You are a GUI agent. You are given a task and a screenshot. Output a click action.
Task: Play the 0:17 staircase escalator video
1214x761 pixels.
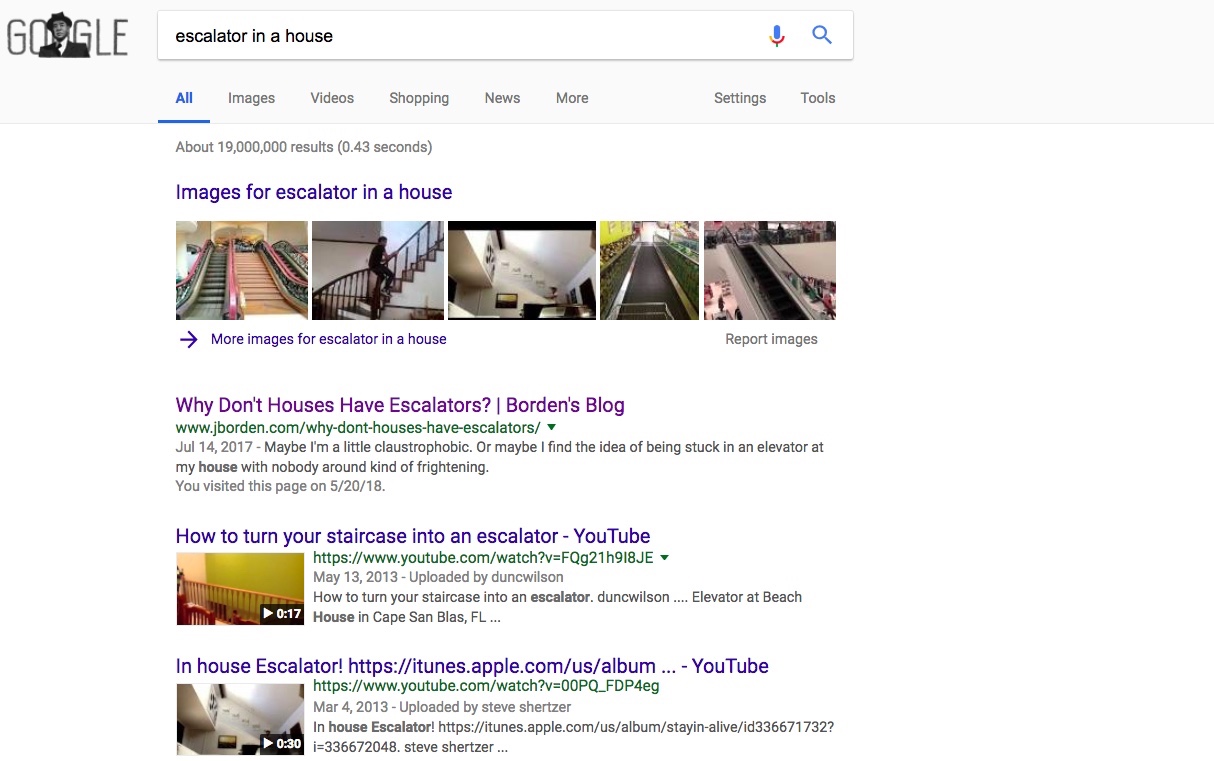pos(239,589)
